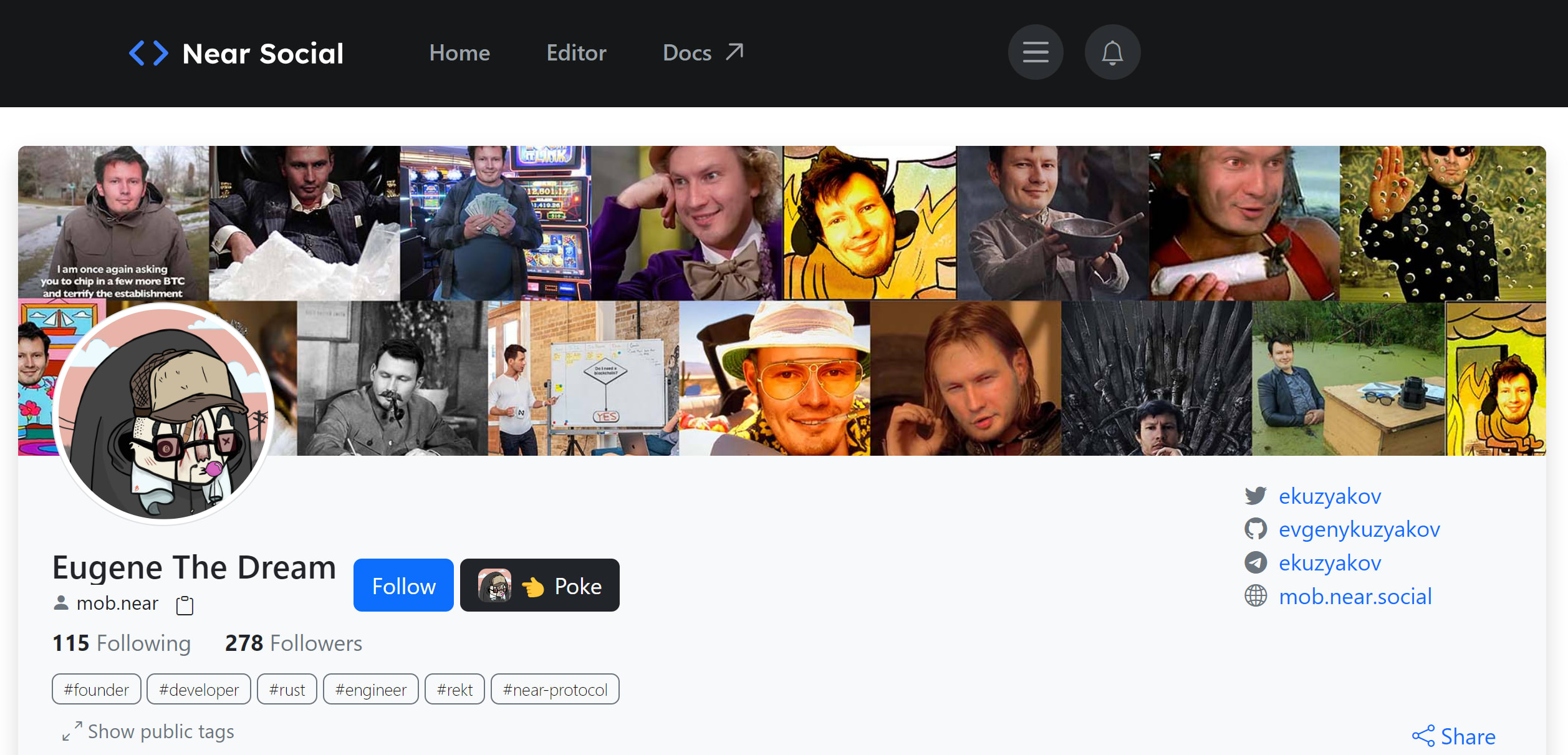Click the GitHub octocat icon
The height and width of the screenshot is (755, 1568).
[1256, 529]
